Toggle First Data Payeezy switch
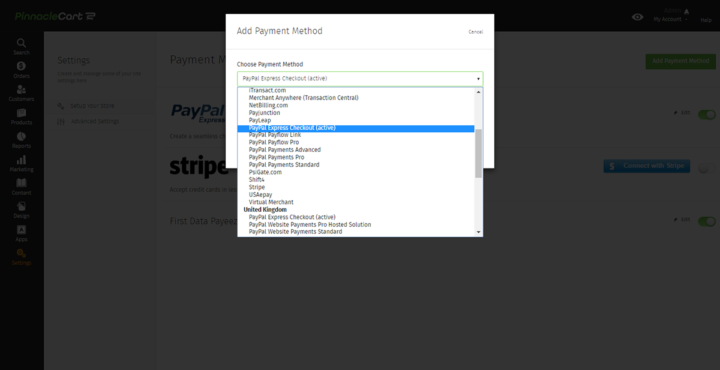Image resolution: width=720 pixels, height=370 pixels. 707,221
